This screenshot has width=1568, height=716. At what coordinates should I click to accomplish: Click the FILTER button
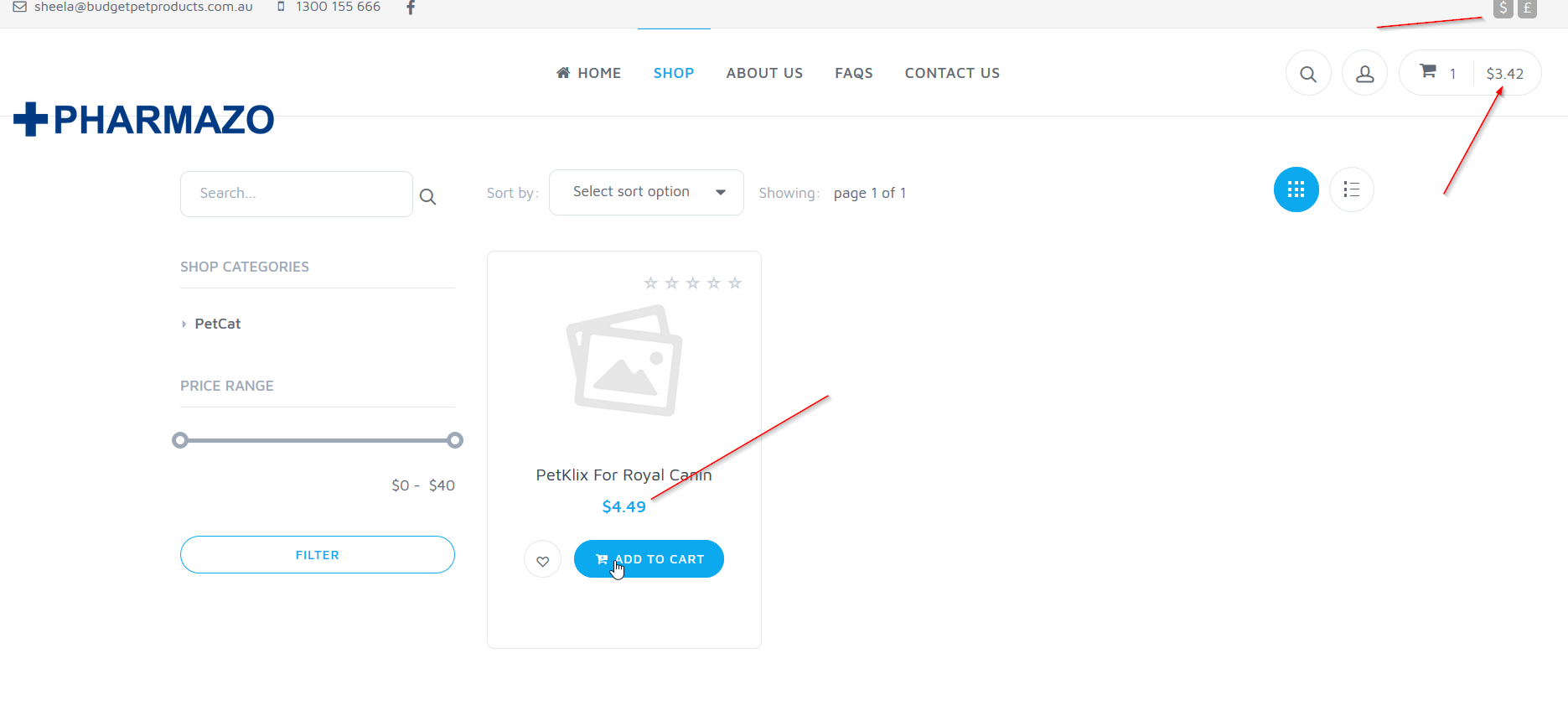[x=318, y=555]
